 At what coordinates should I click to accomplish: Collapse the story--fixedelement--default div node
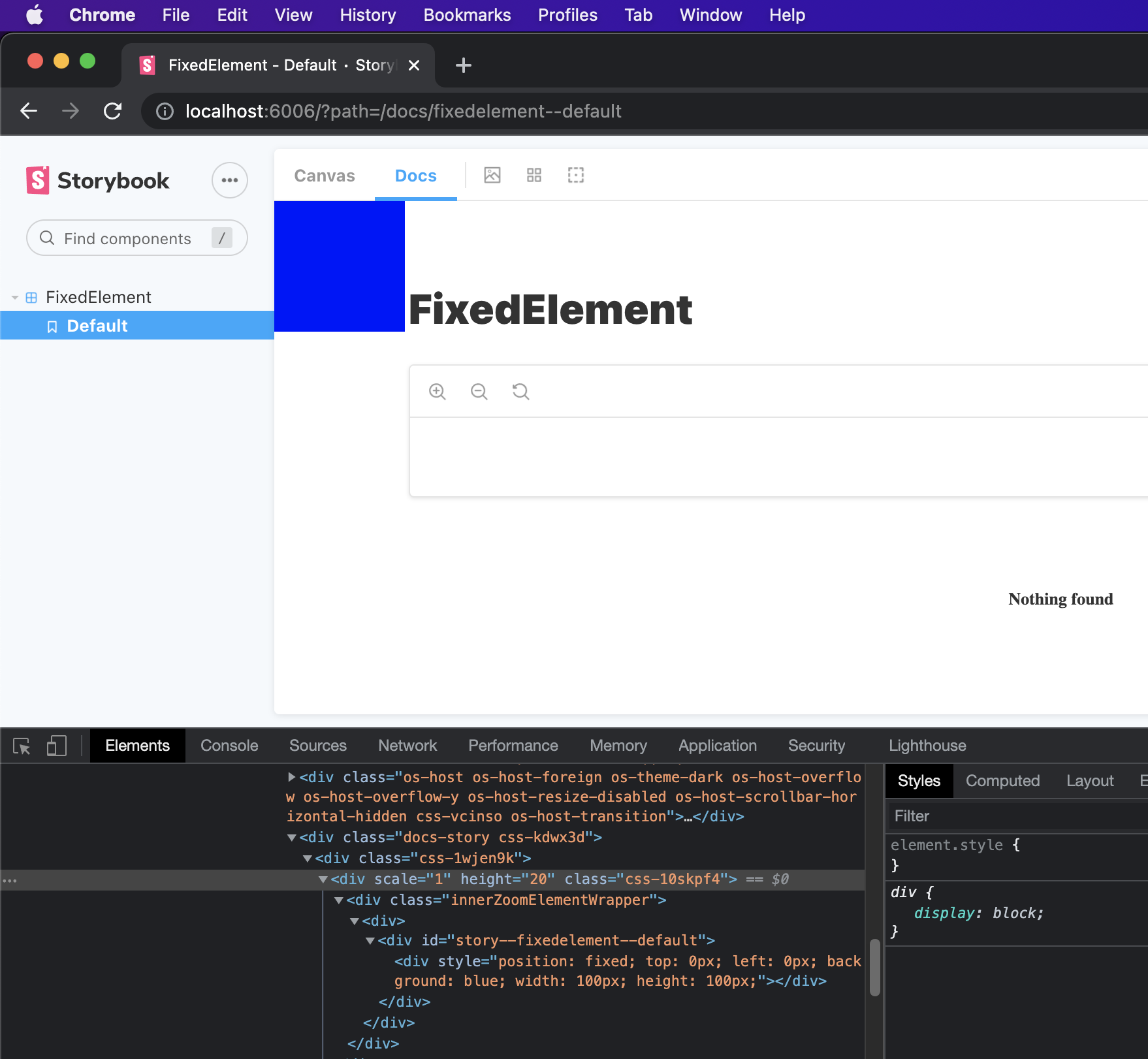(x=370, y=941)
